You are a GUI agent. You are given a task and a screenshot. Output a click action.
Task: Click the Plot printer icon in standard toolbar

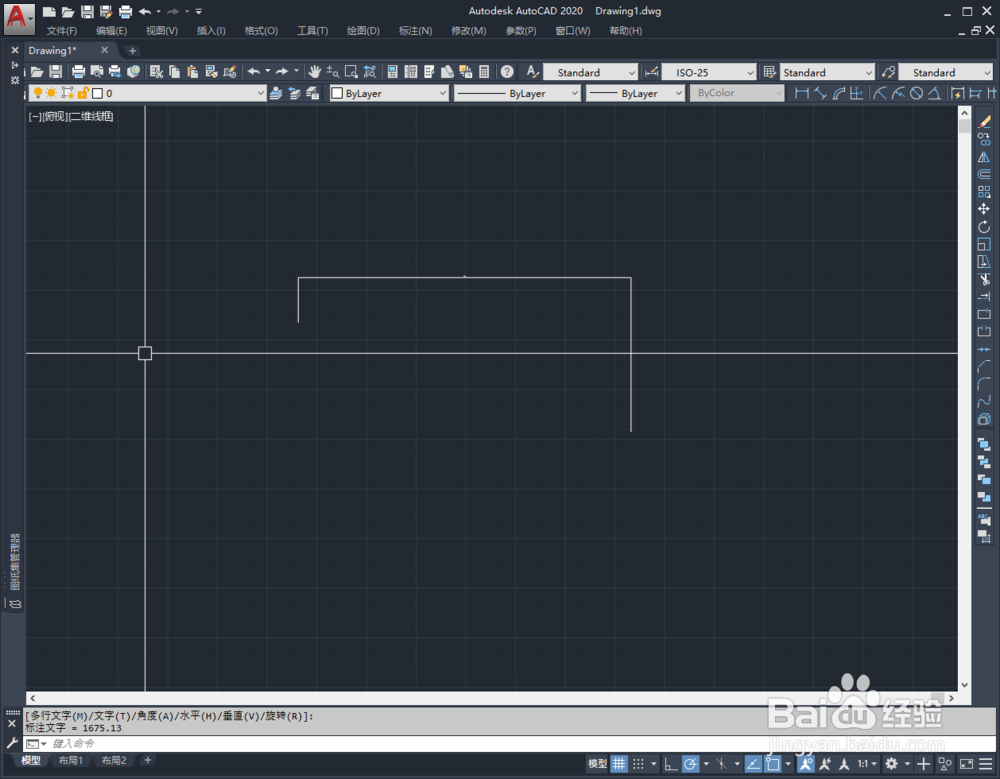(78, 72)
